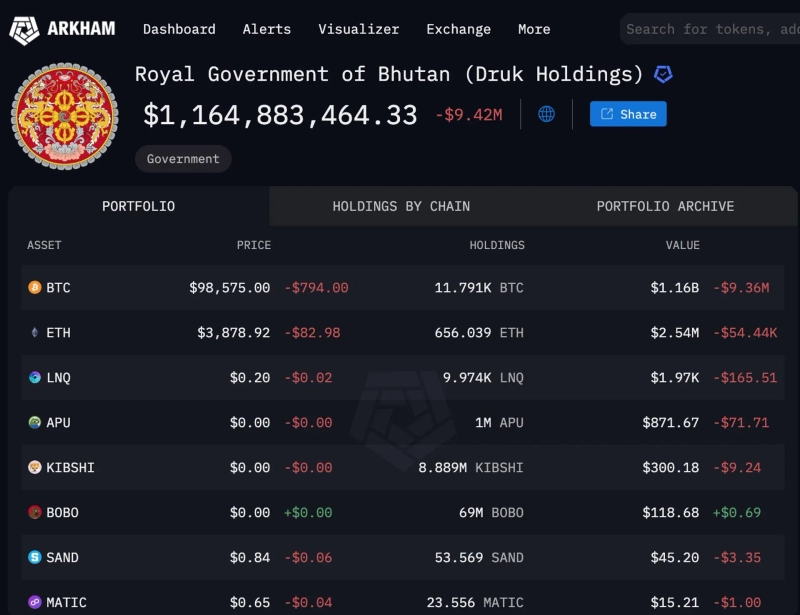Open the globe website icon

[x=547, y=114]
